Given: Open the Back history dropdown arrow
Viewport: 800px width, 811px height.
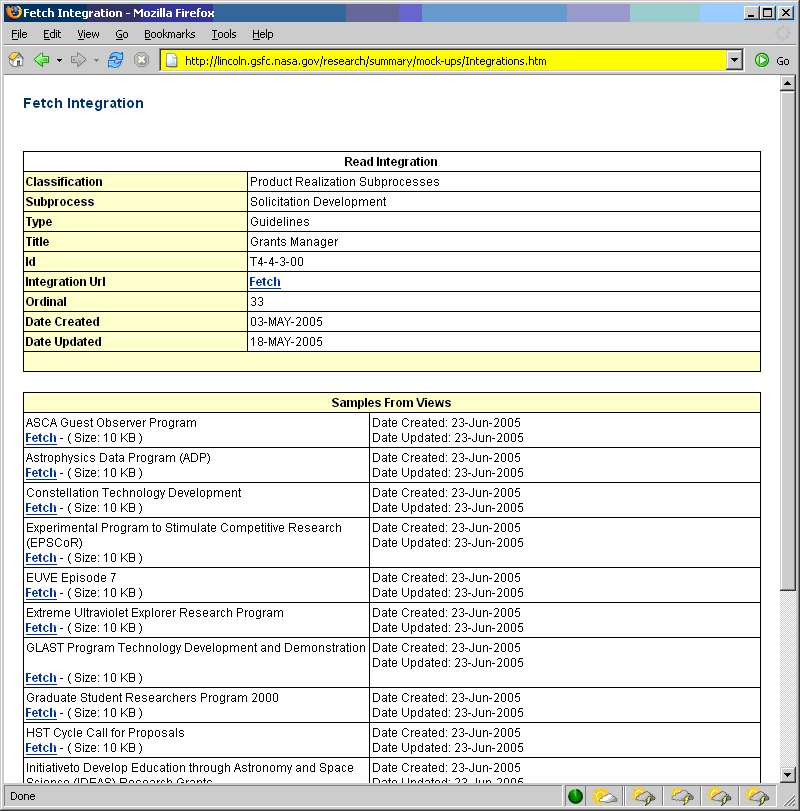Looking at the screenshot, I should click(x=59, y=61).
